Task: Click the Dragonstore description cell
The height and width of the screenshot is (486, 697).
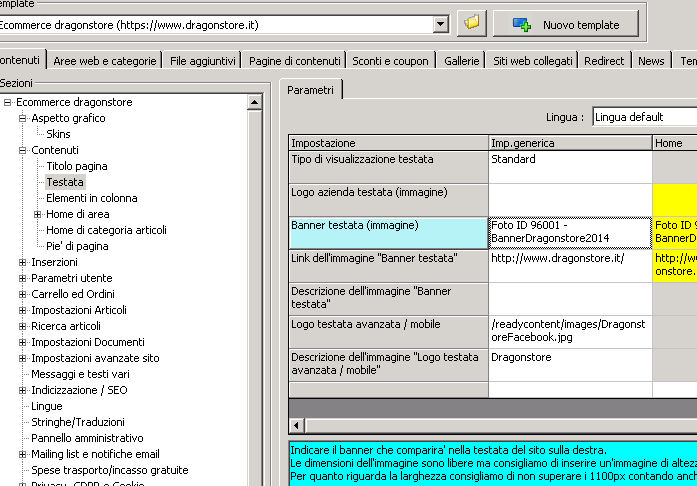Action: point(570,365)
